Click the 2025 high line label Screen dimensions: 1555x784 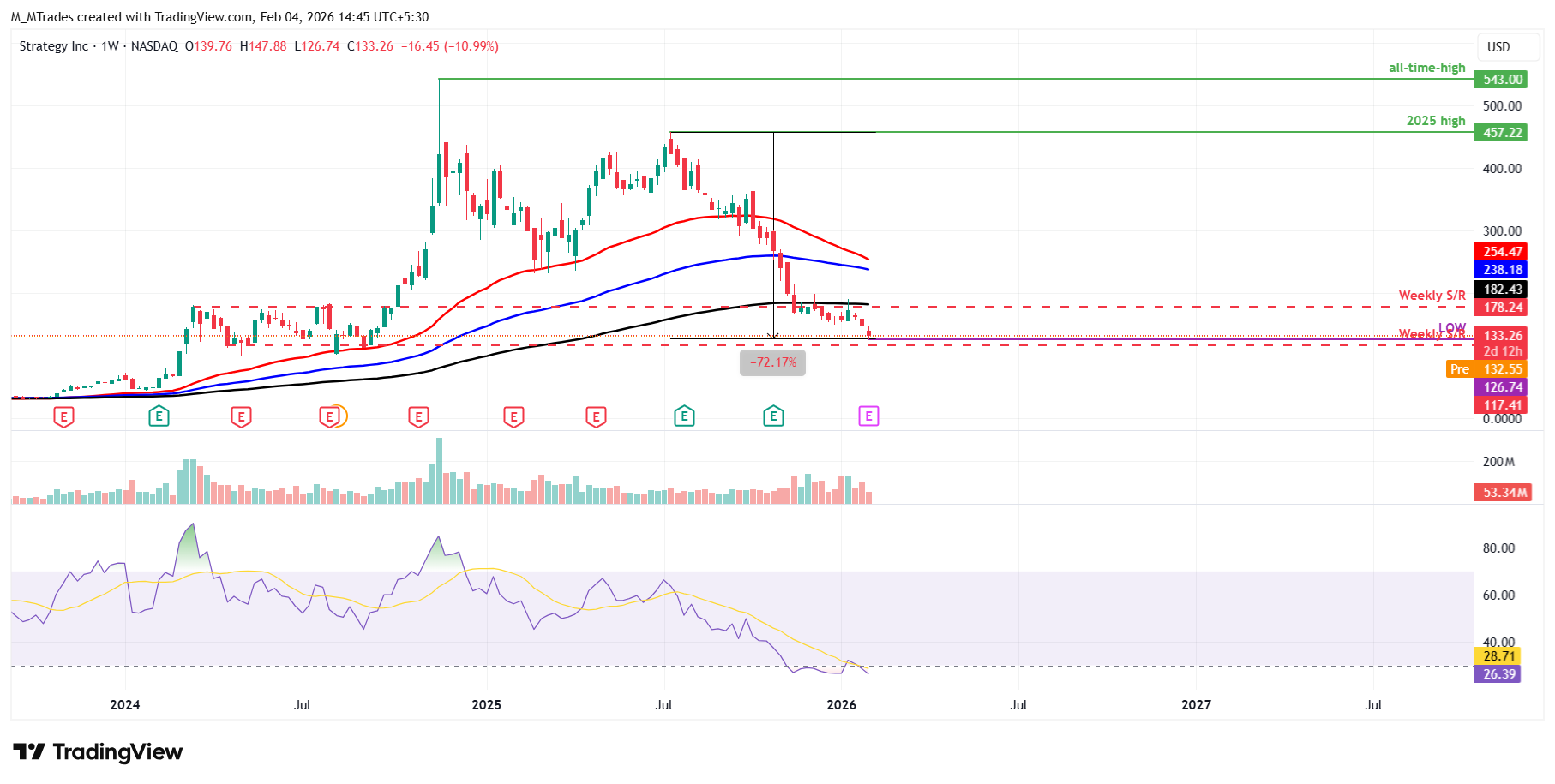click(1436, 121)
